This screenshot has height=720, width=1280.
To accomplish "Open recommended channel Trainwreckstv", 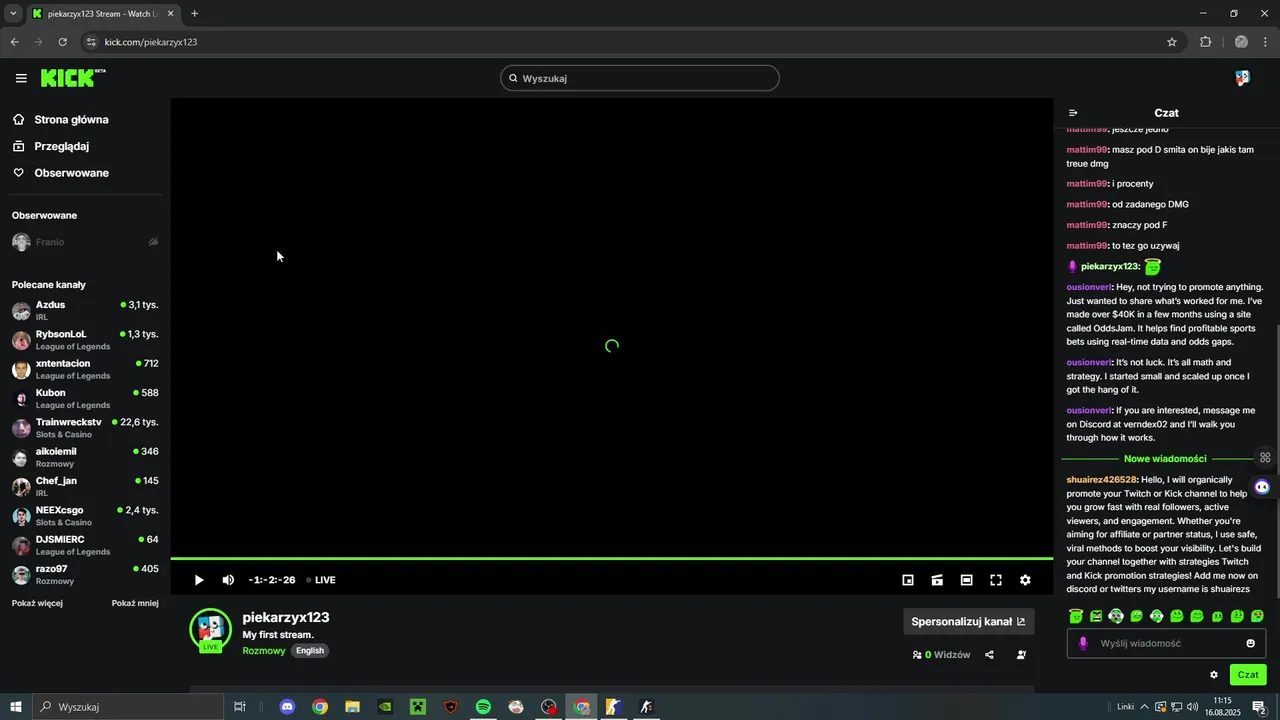I will [85, 428].
